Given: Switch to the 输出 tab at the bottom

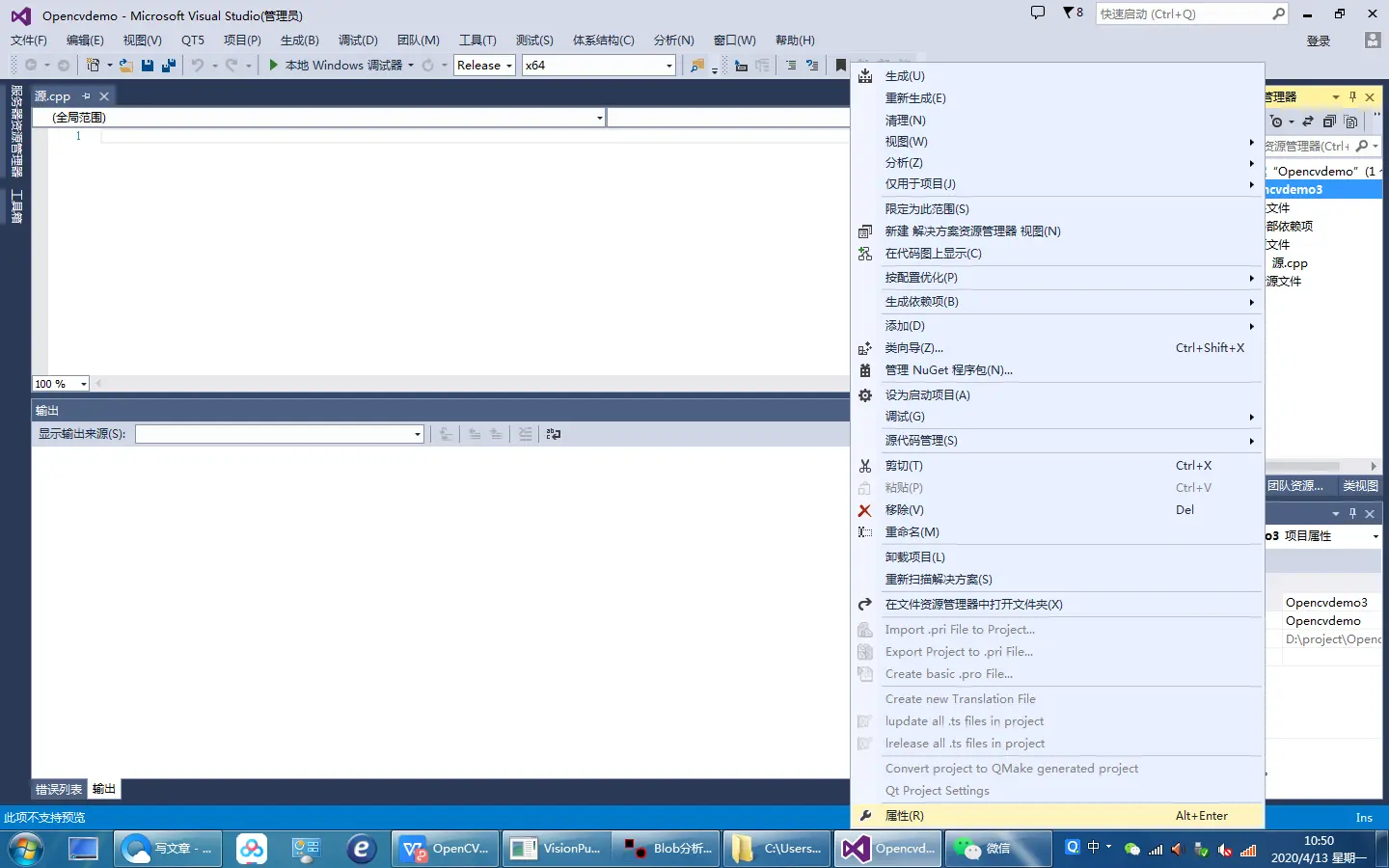Looking at the screenshot, I should click(x=104, y=790).
